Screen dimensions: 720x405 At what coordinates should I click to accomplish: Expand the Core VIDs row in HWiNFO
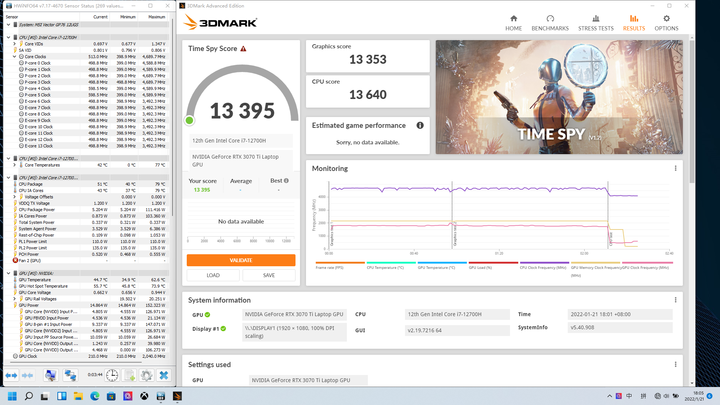pyautogui.click(x=15, y=44)
